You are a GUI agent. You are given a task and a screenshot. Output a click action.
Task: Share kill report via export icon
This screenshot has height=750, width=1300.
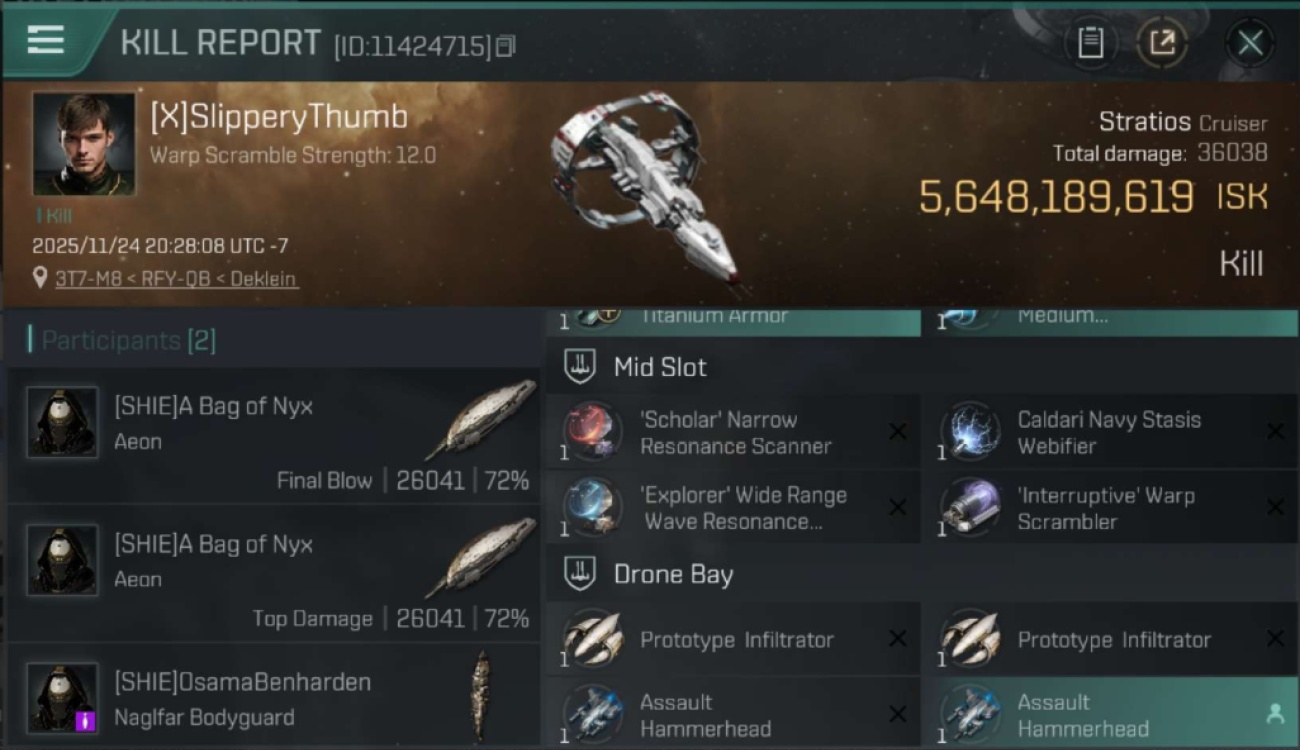[x=1161, y=42]
